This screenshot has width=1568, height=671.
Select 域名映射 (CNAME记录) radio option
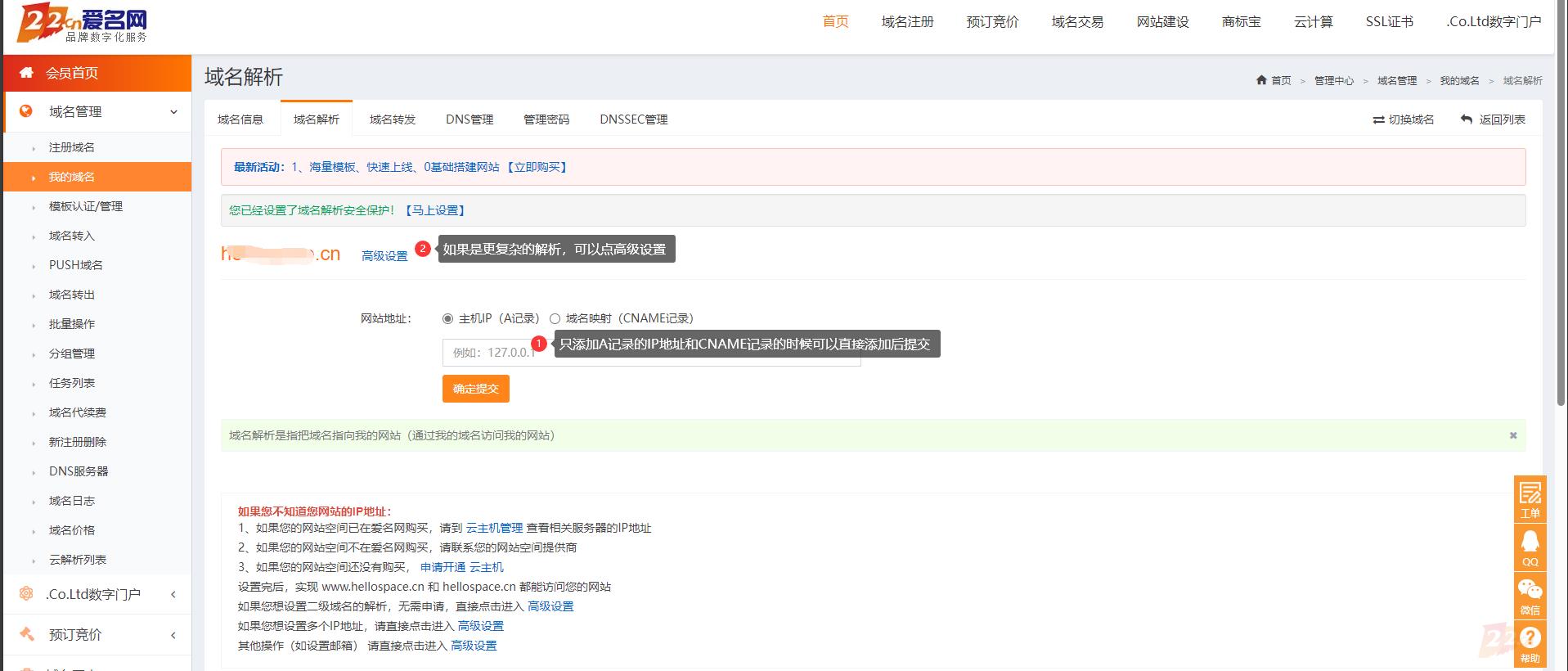point(555,318)
